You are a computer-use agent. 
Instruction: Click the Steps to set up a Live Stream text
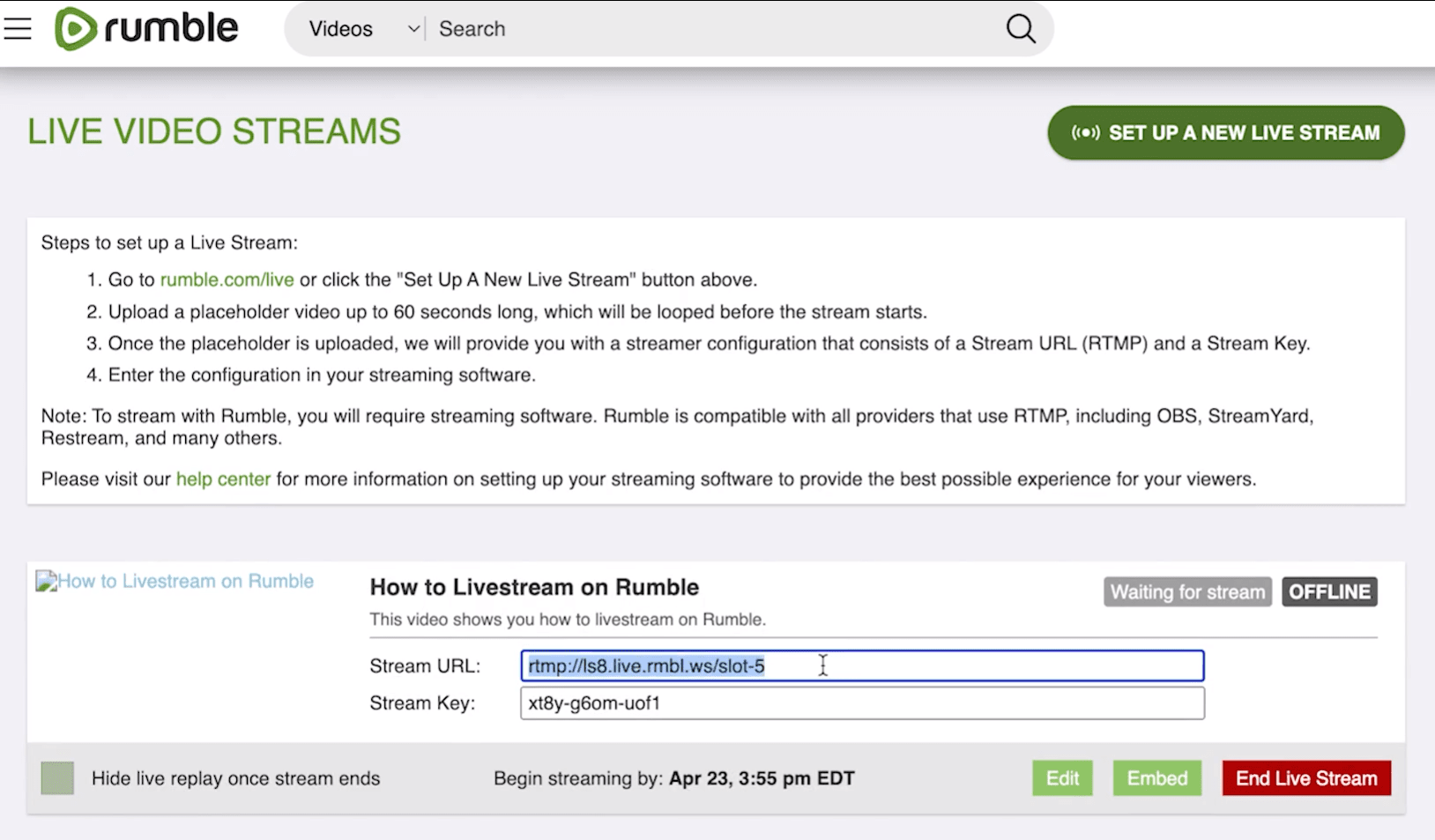click(x=169, y=243)
